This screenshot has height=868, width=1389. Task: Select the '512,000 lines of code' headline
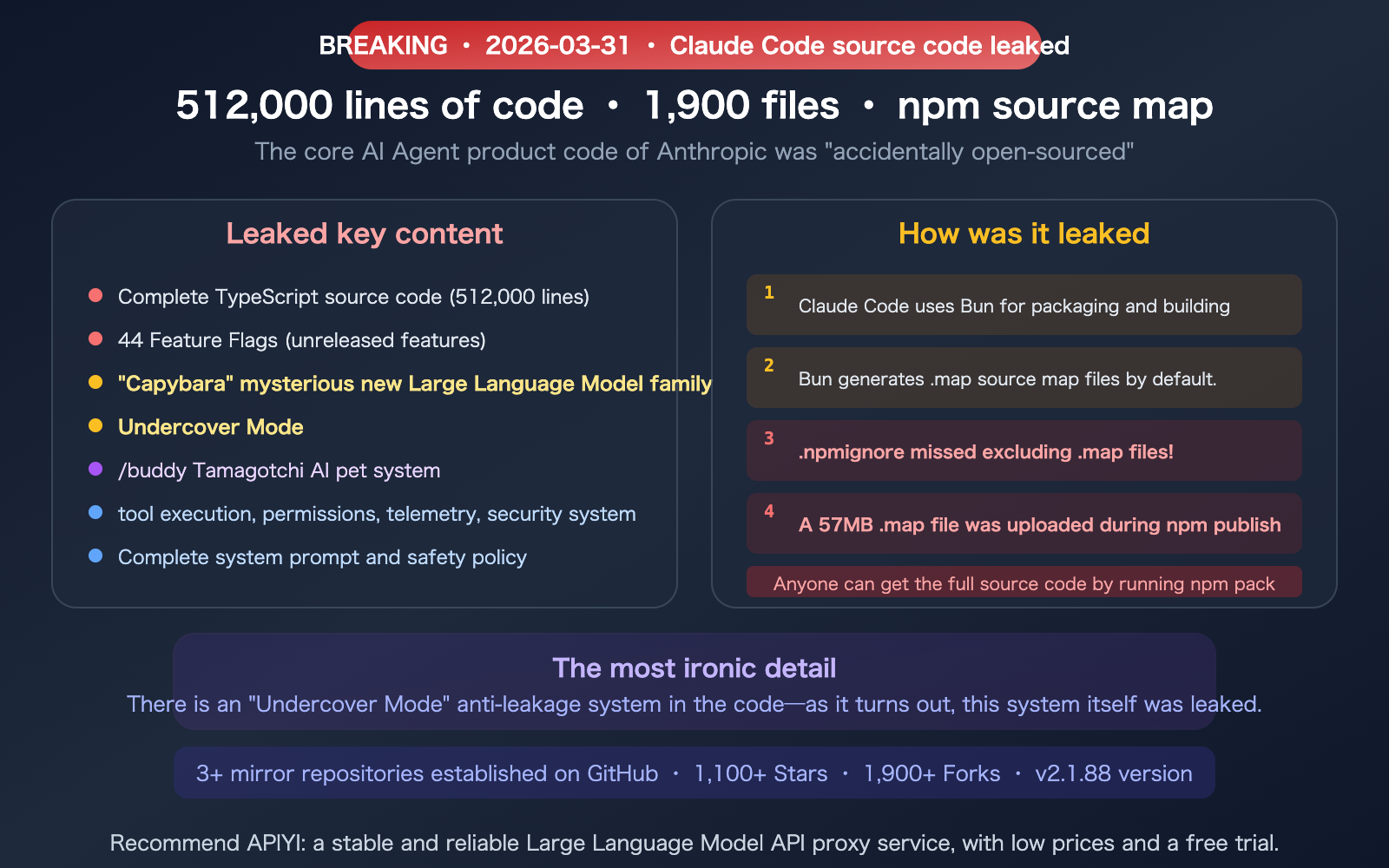click(x=379, y=106)
